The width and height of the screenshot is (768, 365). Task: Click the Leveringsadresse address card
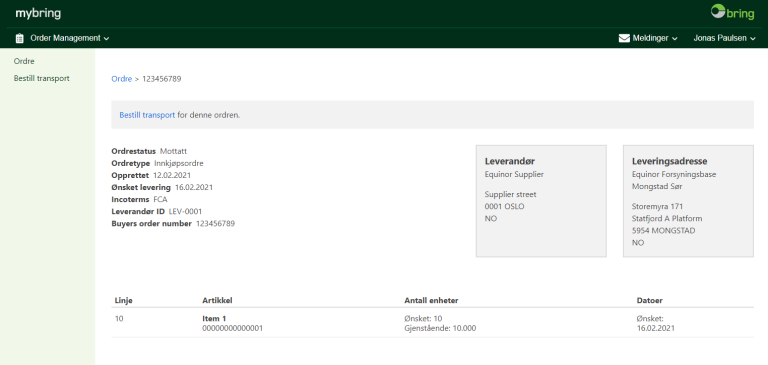pos(688,201)
